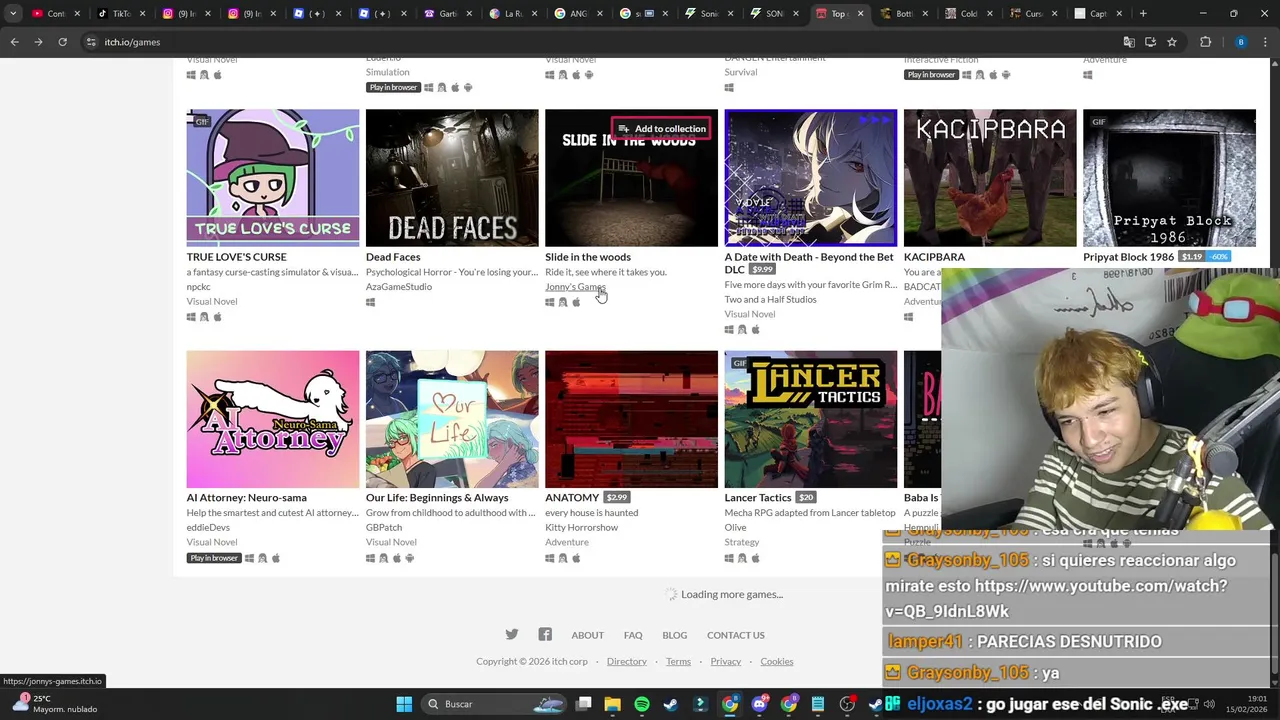Click the browser reload icon
The image size is (1280, 720).
point(62,42)
